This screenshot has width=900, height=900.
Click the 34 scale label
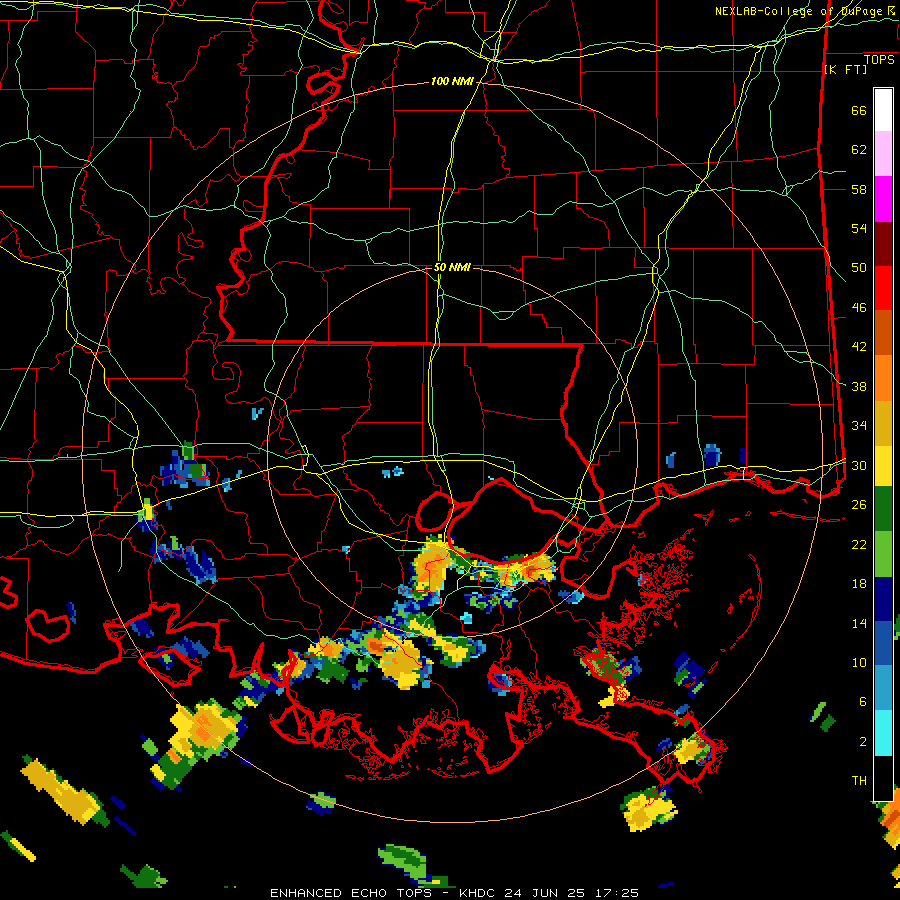pos(859,426)
